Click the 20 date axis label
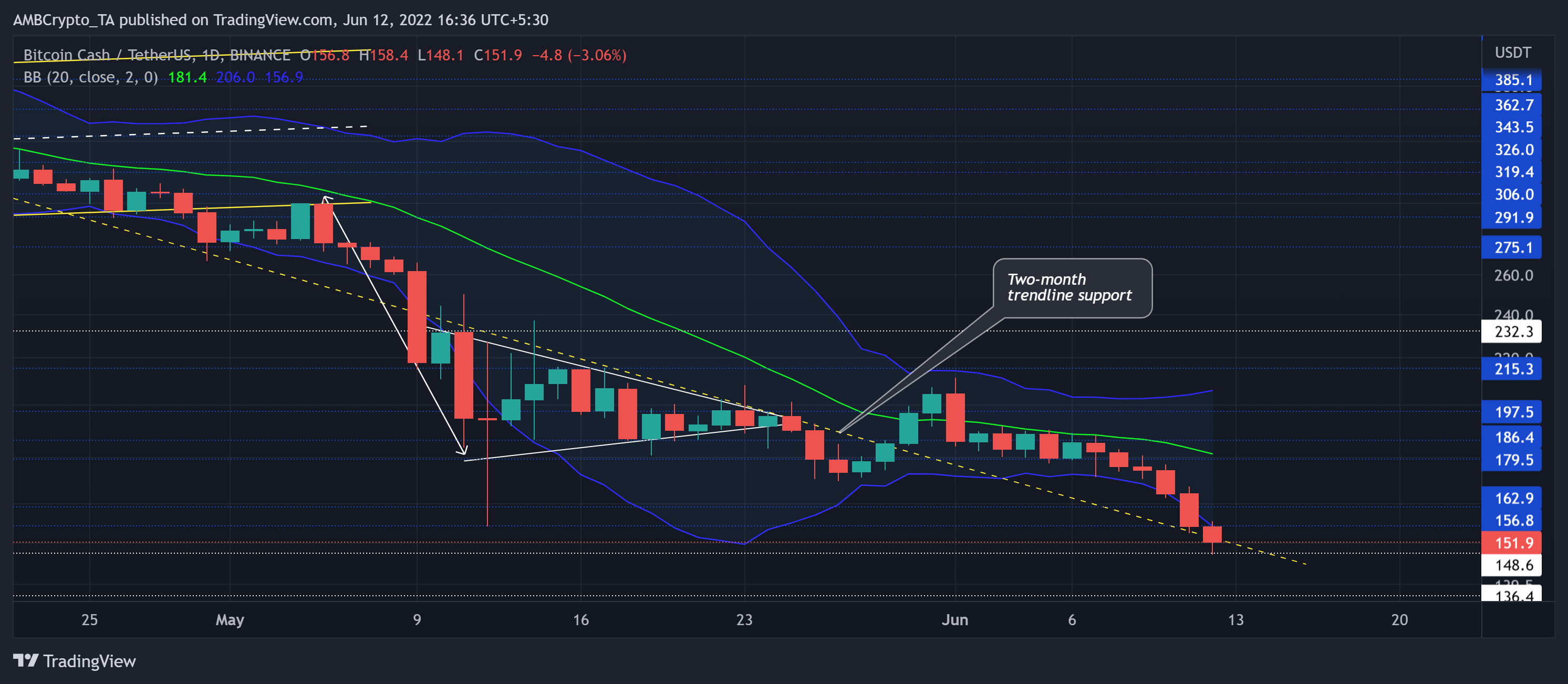This screenshot has width=1568, height=684. point(1399,619)
